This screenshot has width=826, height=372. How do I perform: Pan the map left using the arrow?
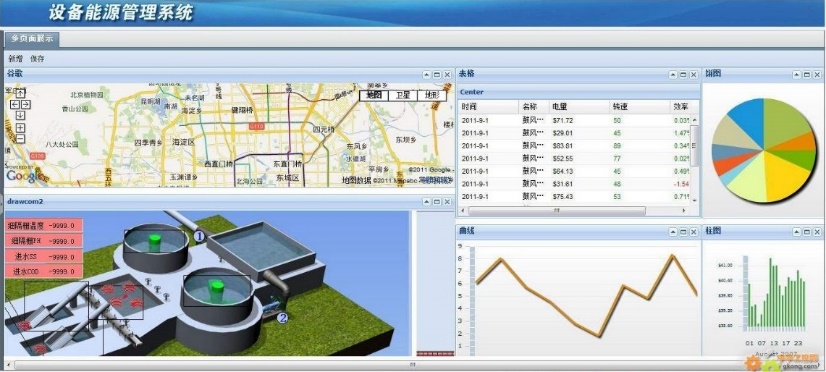click(15, 104)
